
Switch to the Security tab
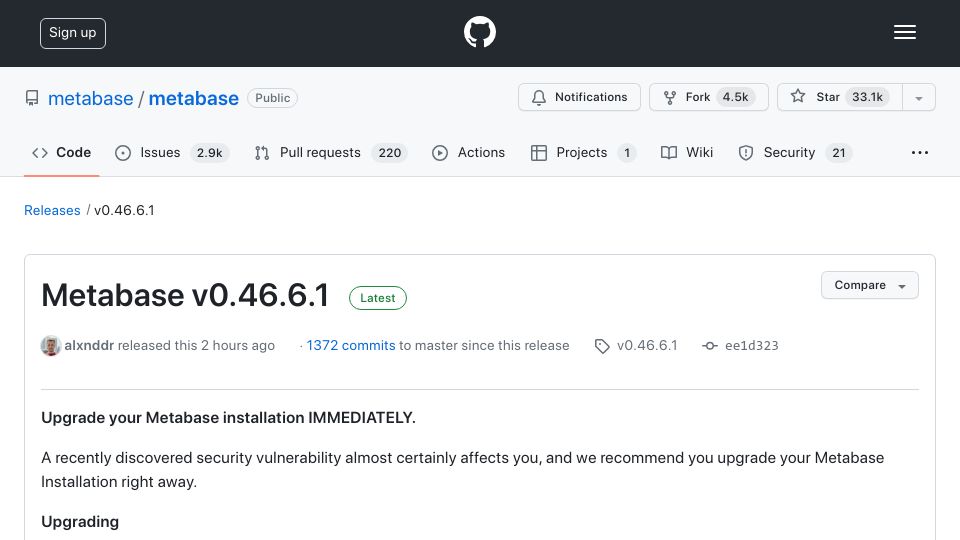point(795,153)
